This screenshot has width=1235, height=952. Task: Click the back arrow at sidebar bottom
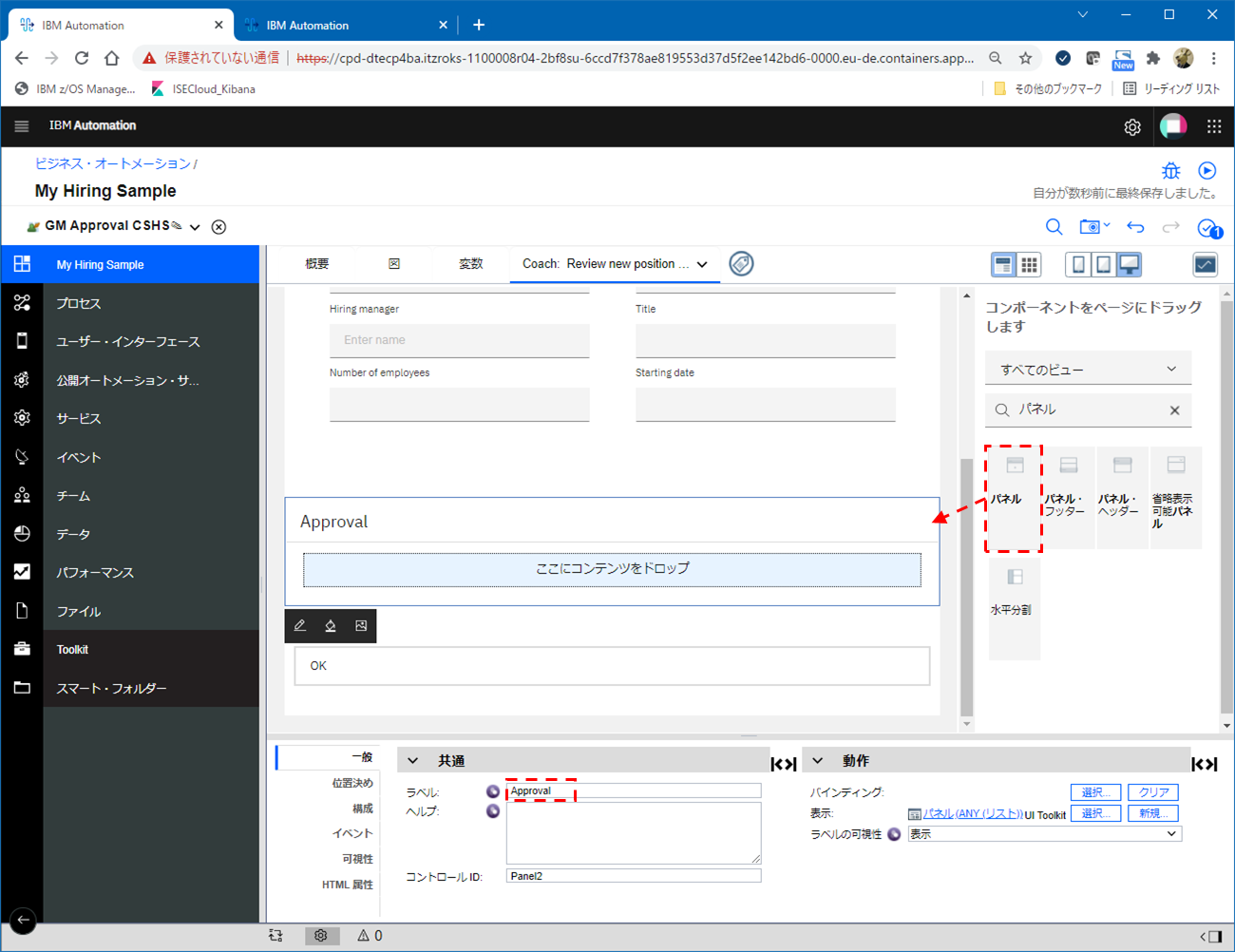(23, 920)
